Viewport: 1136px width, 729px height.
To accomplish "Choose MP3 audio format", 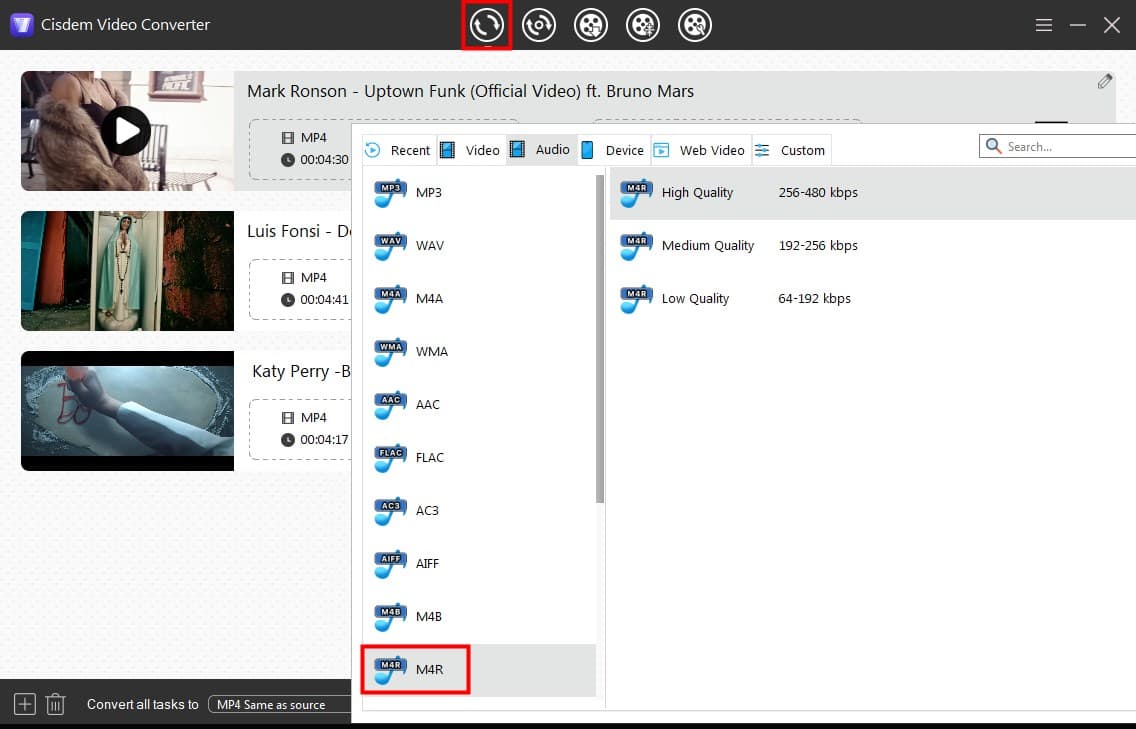I will 479,193.
